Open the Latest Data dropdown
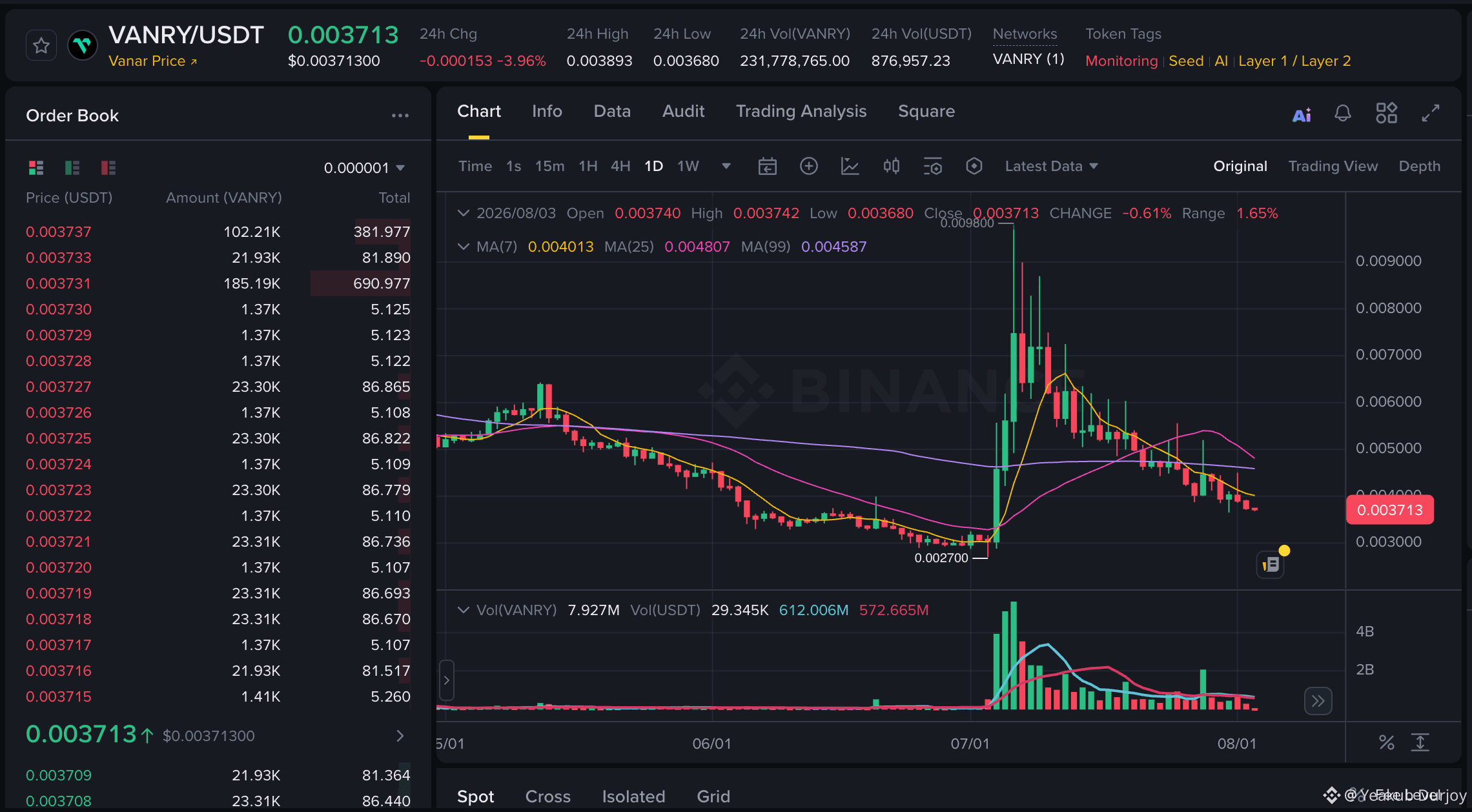Viewport: 1472px width, 812px height. coord(1052,166)
